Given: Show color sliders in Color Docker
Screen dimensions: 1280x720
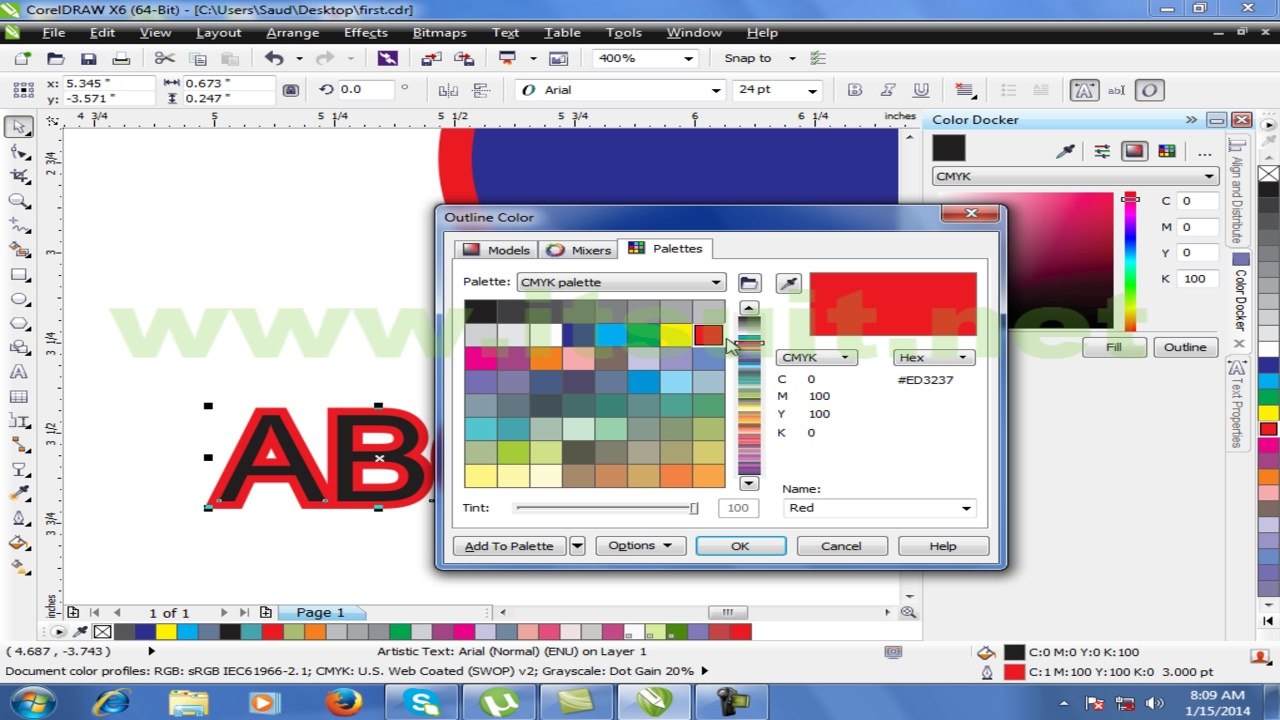Looking at the screenshot, I should pyautogui.click(x=1102, y=151).
